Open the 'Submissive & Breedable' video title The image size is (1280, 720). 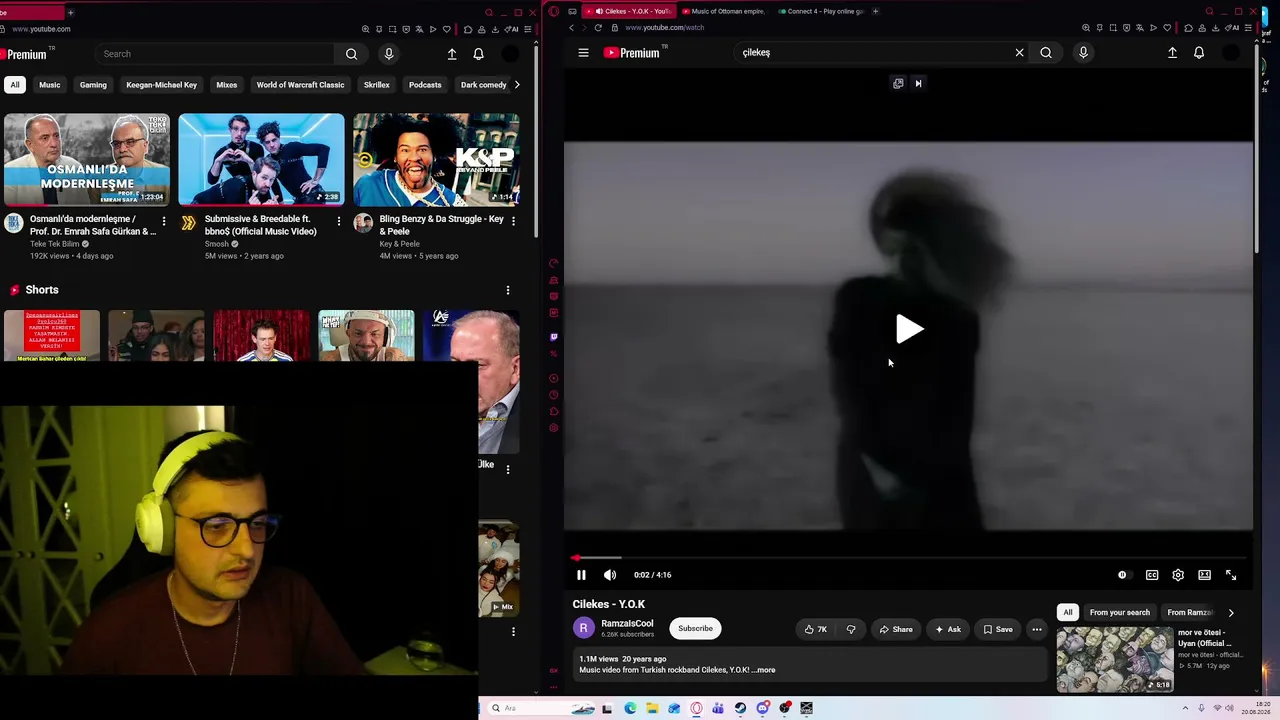coord(261,225)
